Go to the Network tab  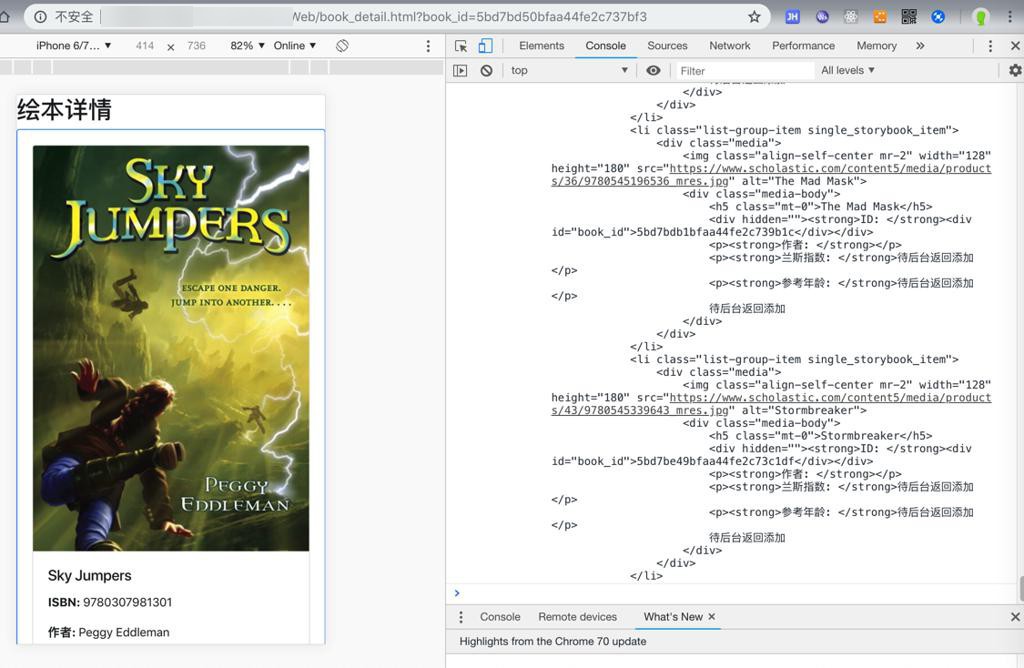729,46
